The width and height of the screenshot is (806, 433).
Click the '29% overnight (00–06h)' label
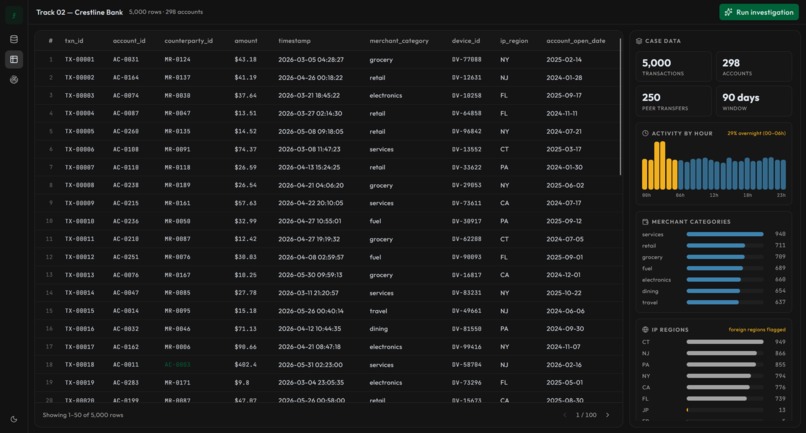coord(756,133)
